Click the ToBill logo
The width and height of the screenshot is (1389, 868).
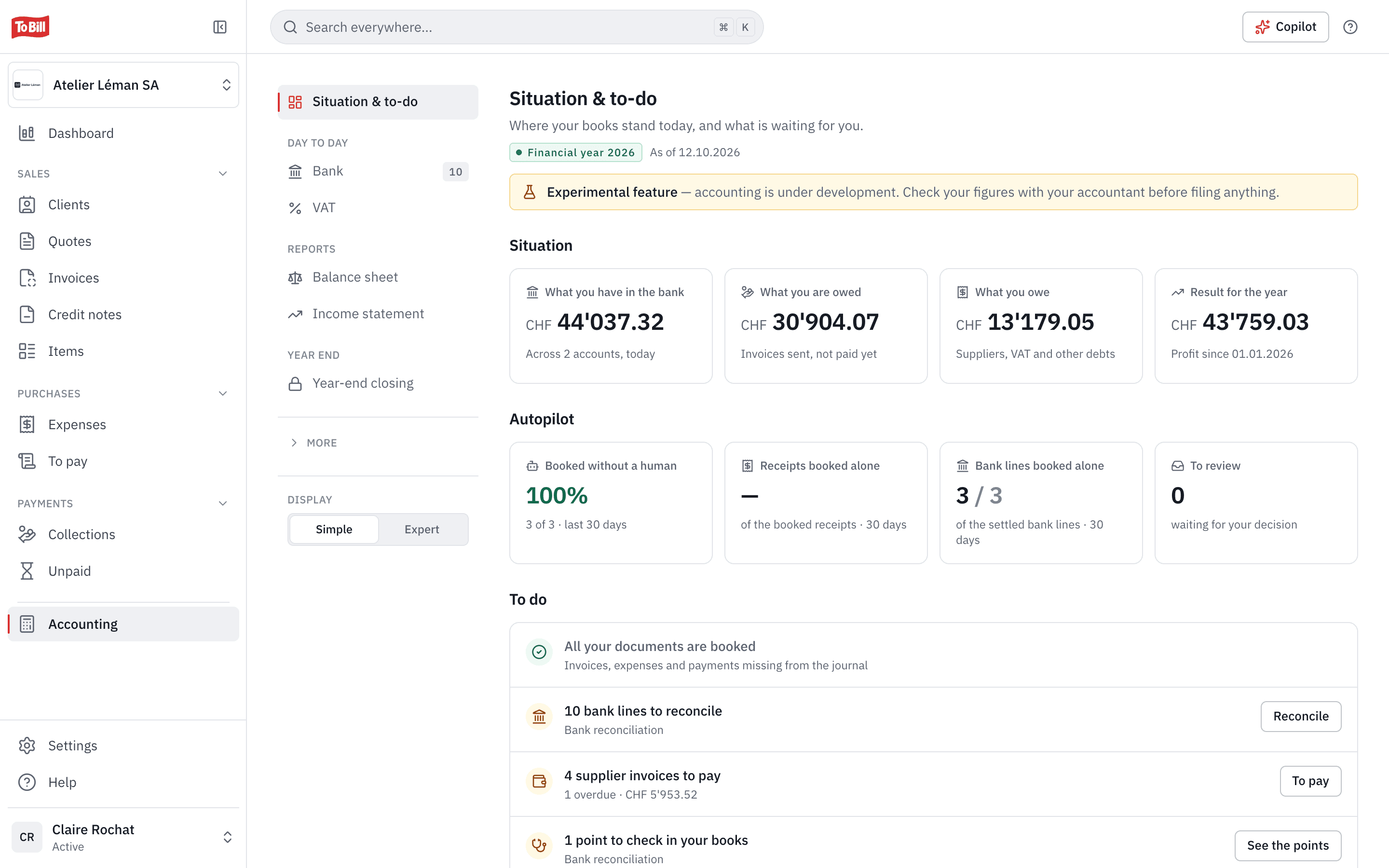(30, 27)
